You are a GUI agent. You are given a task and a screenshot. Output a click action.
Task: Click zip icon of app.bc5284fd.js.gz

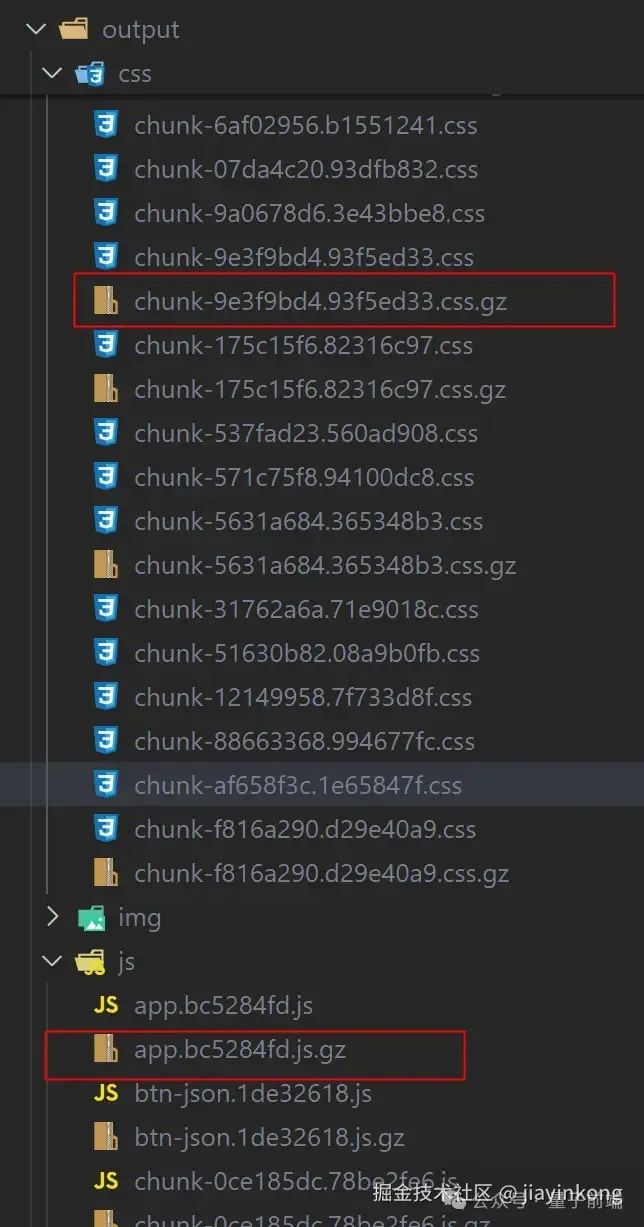pos(106,1049)
